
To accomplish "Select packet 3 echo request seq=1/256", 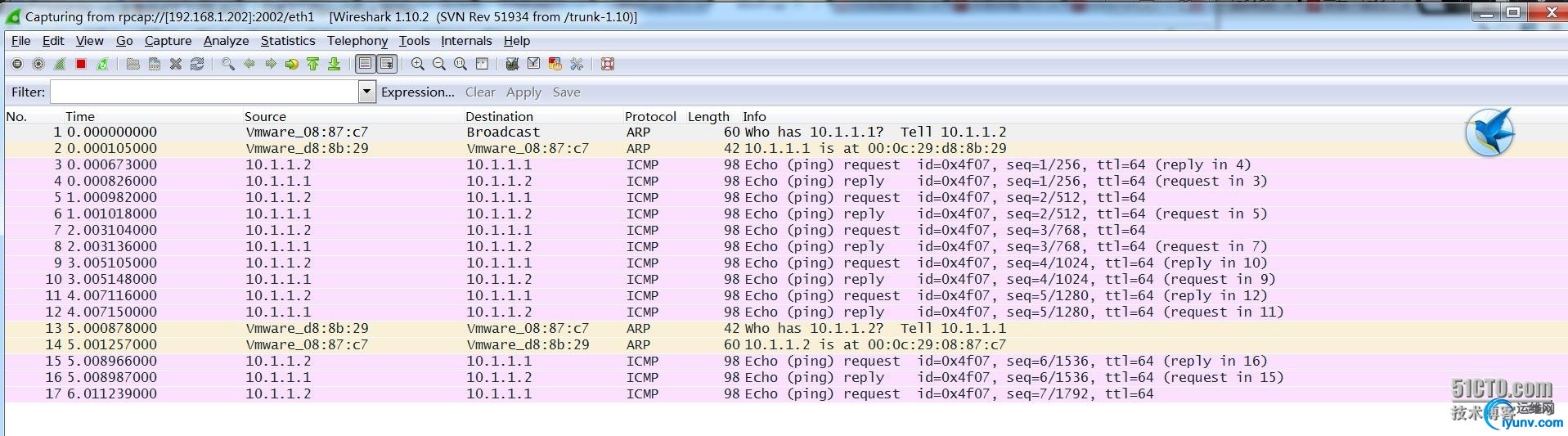I will pos(785,164).
